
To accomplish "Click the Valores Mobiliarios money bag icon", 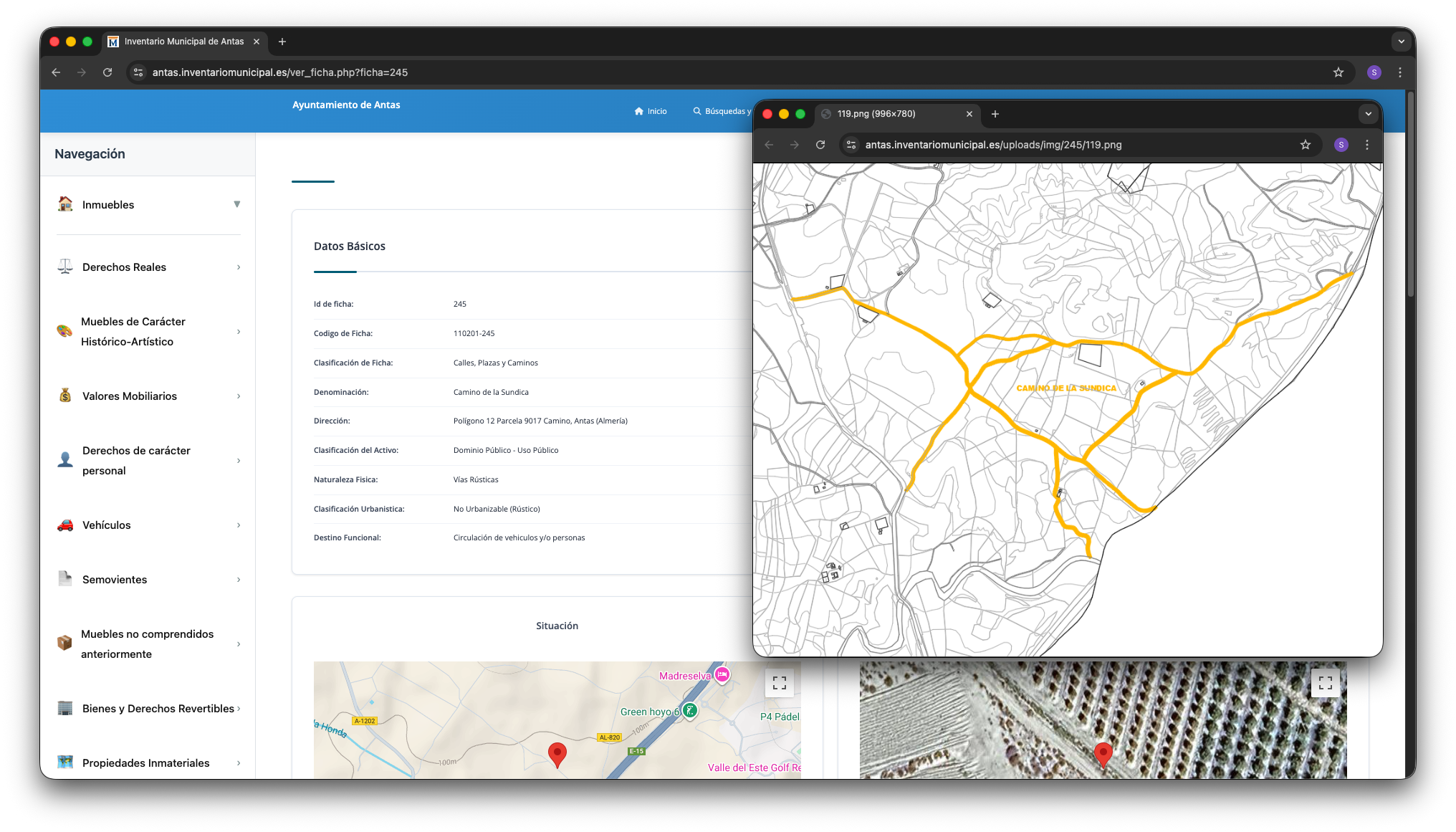I will [x=65, y=396].
